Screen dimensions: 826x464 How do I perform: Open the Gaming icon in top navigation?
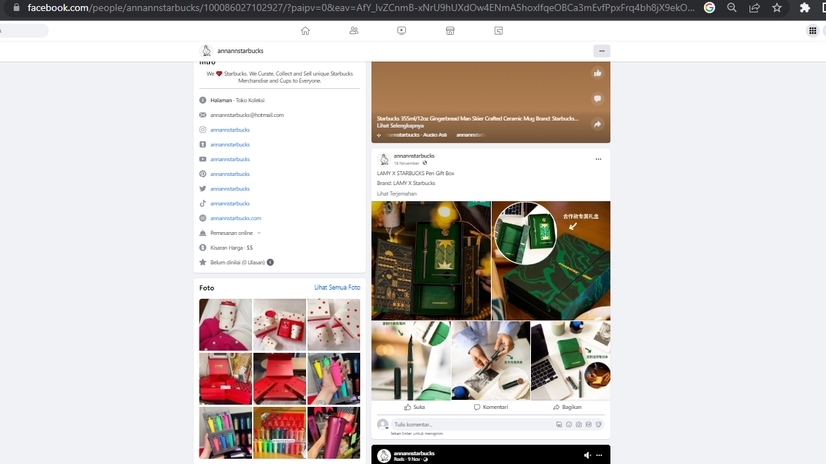(498, 31)
